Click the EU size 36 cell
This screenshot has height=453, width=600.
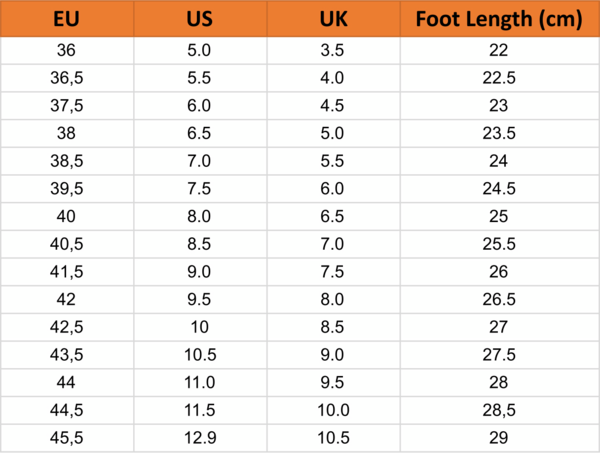click(66, 51)
